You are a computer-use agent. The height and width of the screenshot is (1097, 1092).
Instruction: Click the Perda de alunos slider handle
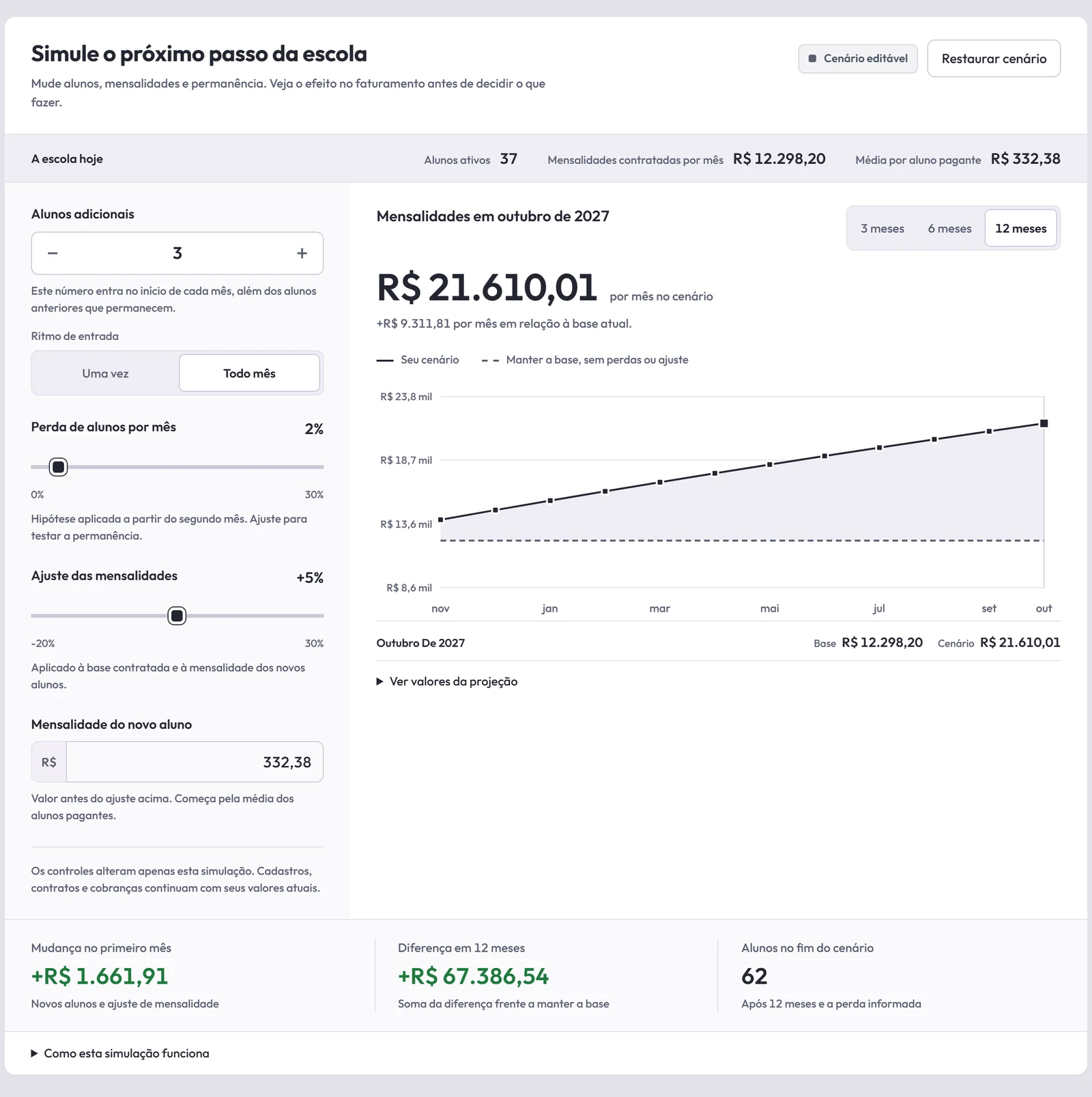[59, 467]
